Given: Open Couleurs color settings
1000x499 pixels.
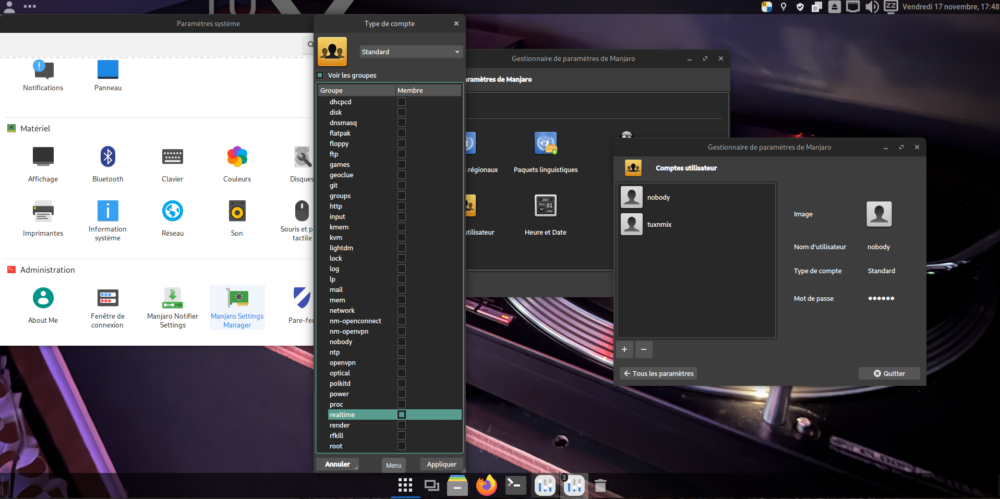Looking at the screenshot, I should [x=237, y=156].
